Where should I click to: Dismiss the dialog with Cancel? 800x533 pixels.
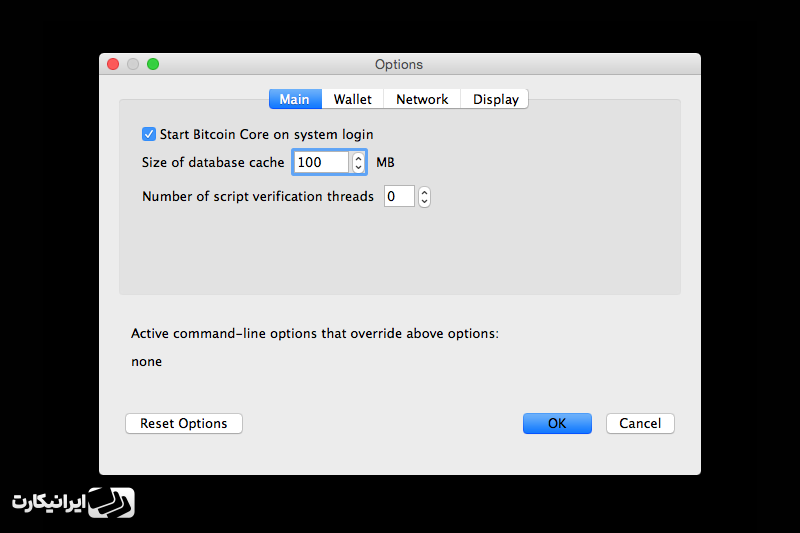[x=640, y=423]
